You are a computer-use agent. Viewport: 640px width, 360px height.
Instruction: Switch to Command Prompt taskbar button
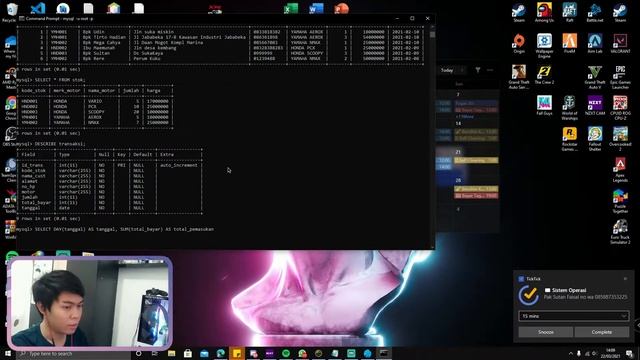point(384,353)
